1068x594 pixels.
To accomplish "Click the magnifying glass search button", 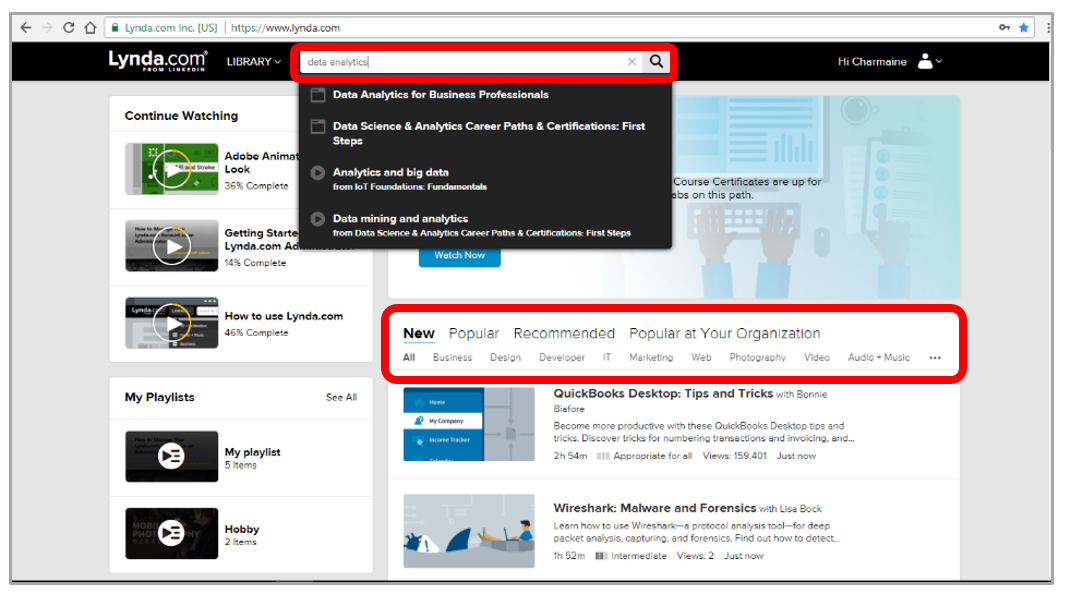I will click(x=656, y=61).
